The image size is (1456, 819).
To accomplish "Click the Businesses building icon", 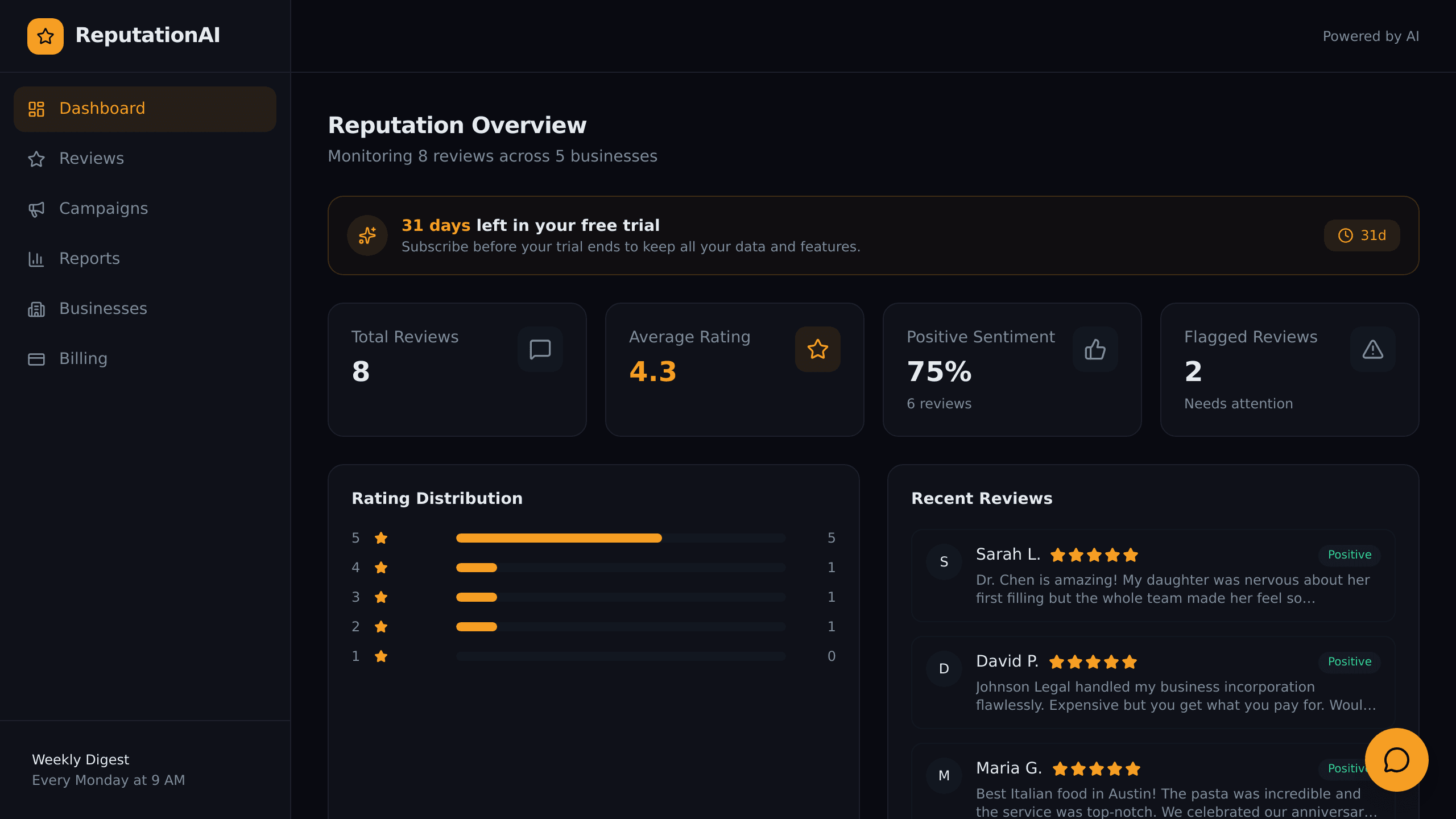I will [36, 309].
